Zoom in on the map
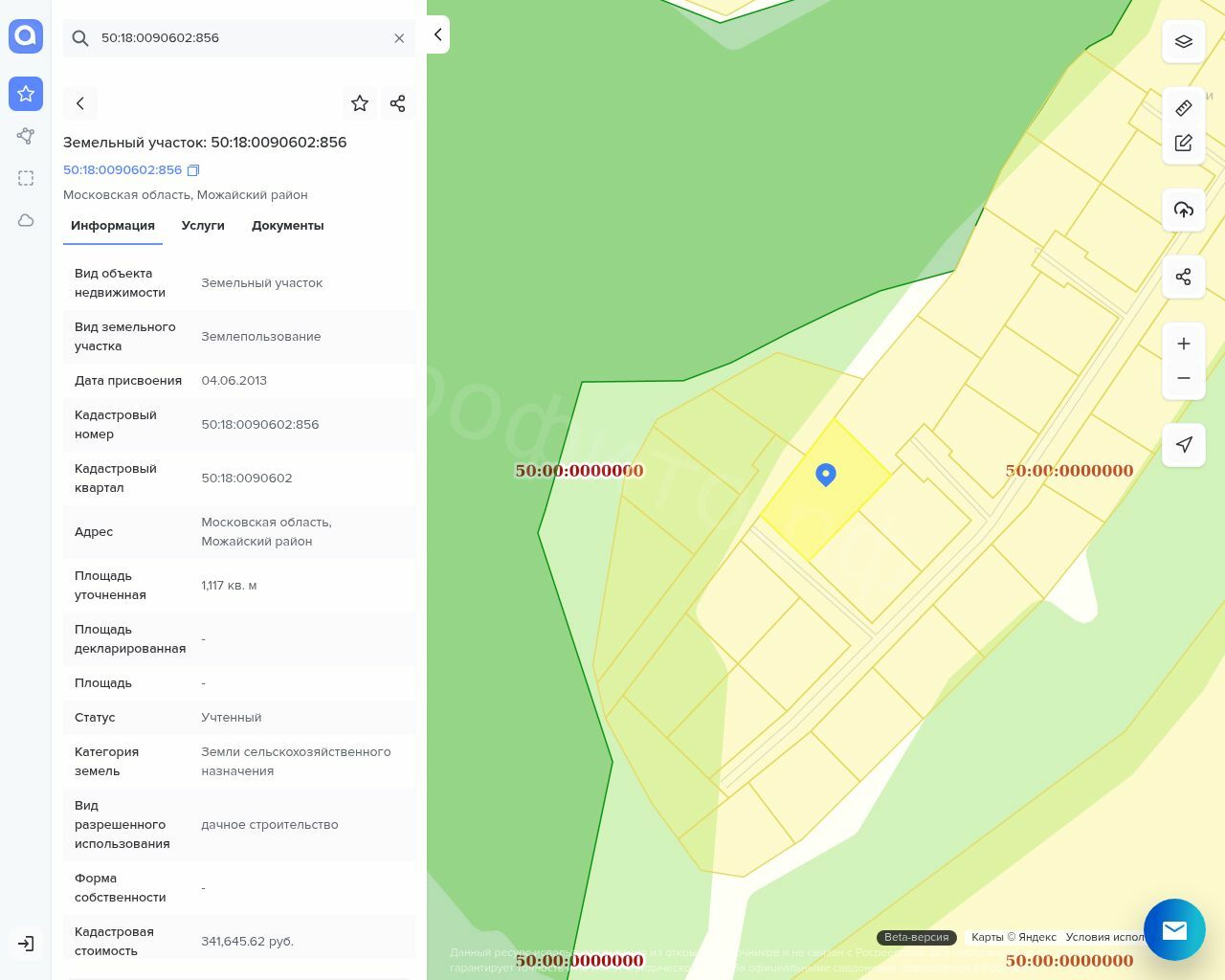The image size is (1225, 980). [x=1183, y=344]
